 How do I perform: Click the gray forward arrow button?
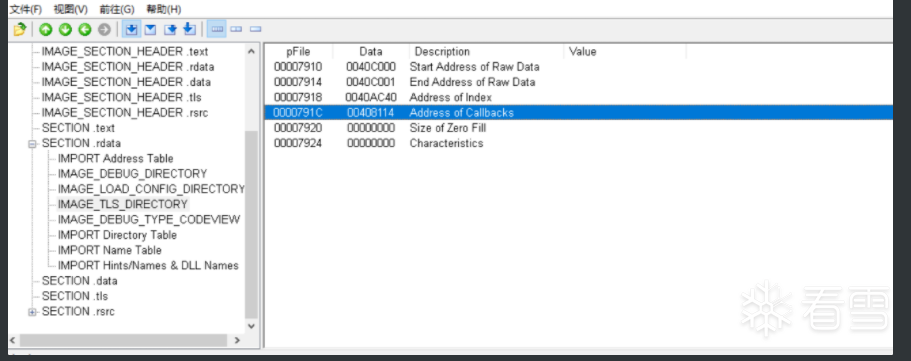click(104, 29)
